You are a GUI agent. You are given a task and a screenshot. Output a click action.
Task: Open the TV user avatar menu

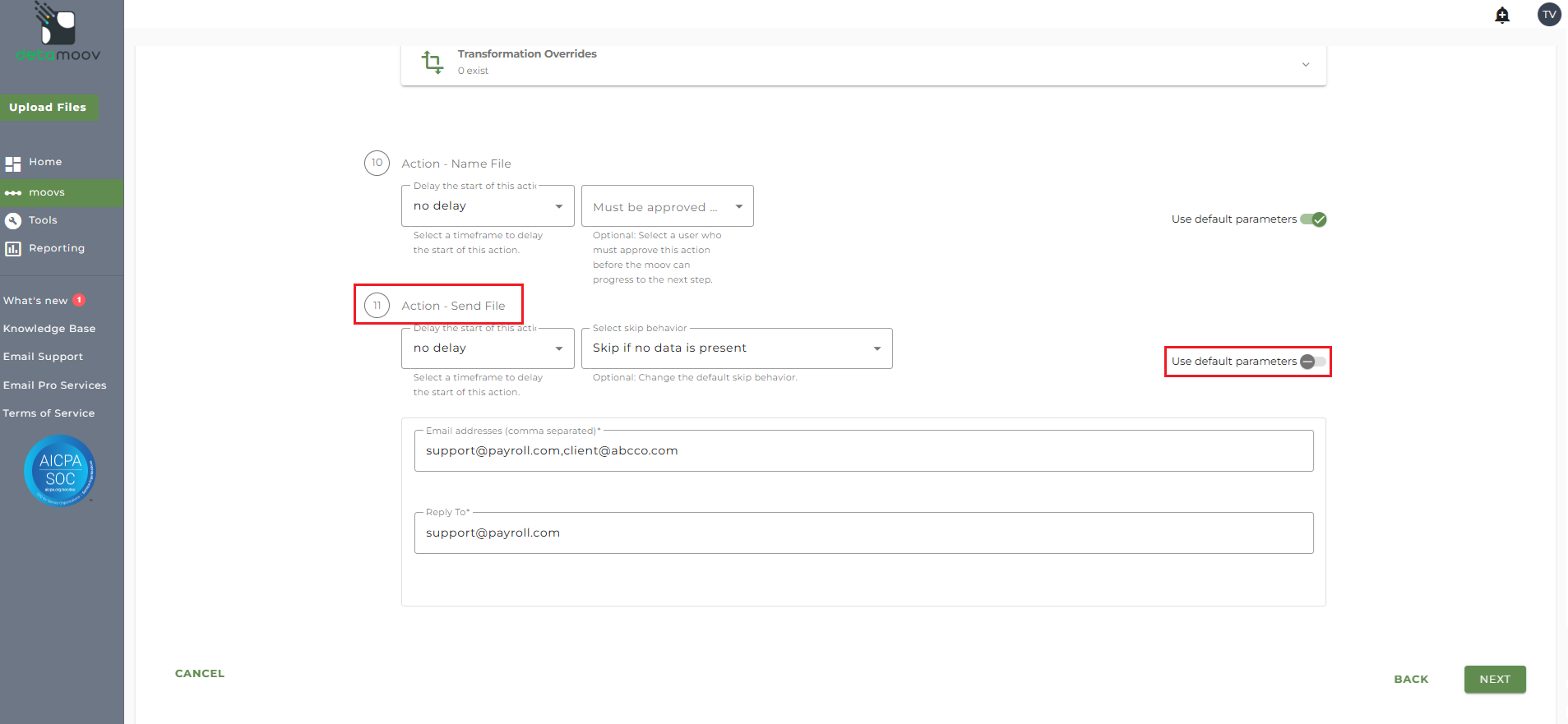tap(1549, 15)
